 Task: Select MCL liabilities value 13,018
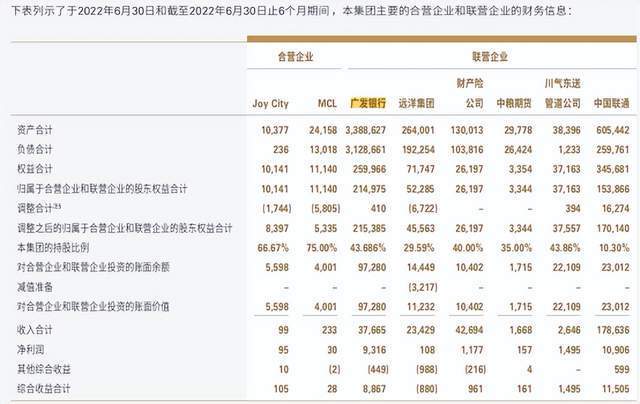[x=323, y=150]
